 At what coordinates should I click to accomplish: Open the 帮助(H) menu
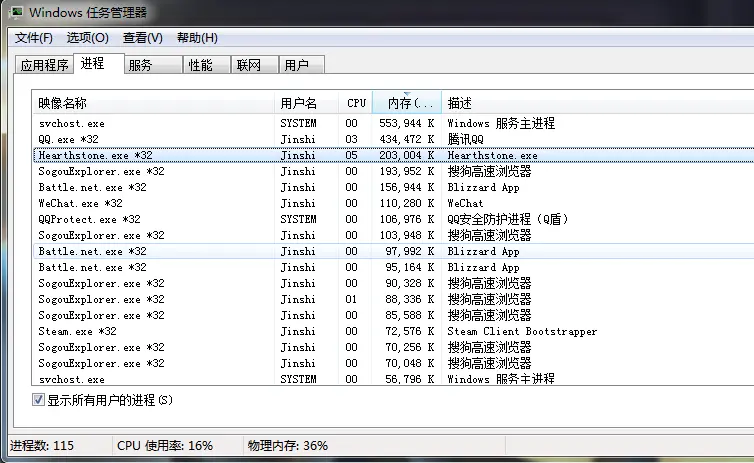click(x=197, y=38)
